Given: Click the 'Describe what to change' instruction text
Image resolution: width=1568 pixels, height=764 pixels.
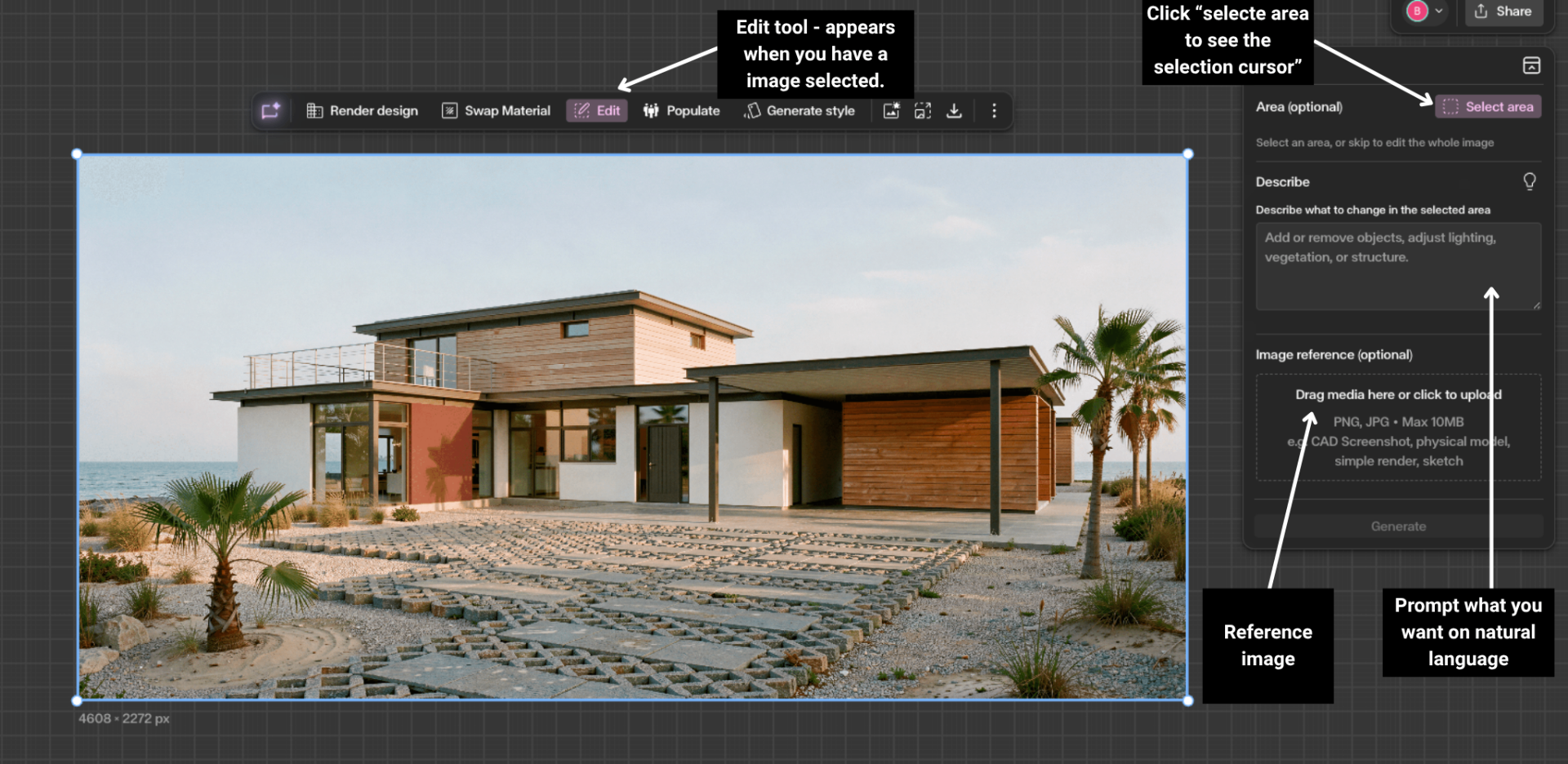Looking at the screenshot, I should click(x=1373, y=210).
